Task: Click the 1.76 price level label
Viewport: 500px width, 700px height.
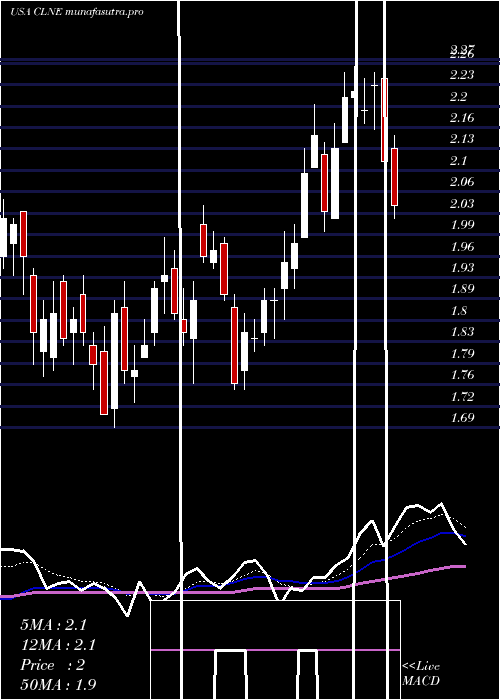Action: click(x=462, y=375)
